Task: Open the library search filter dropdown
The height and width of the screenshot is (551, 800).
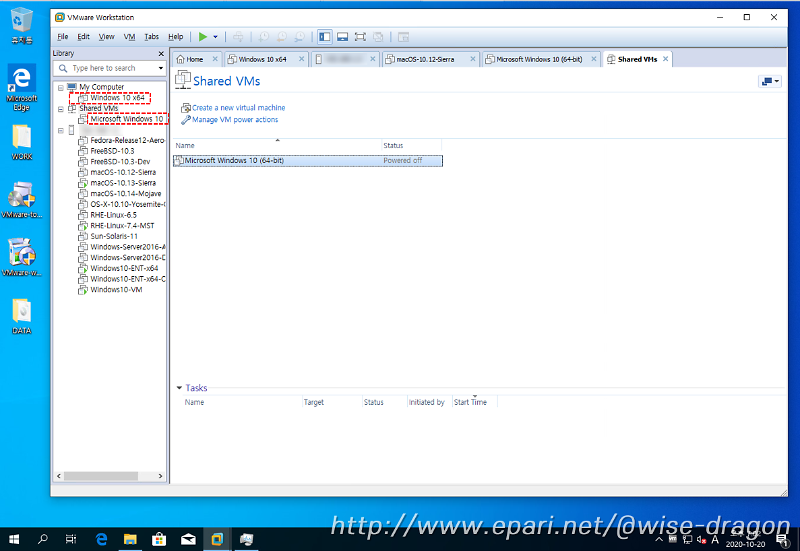Action: tap(161, 68)
